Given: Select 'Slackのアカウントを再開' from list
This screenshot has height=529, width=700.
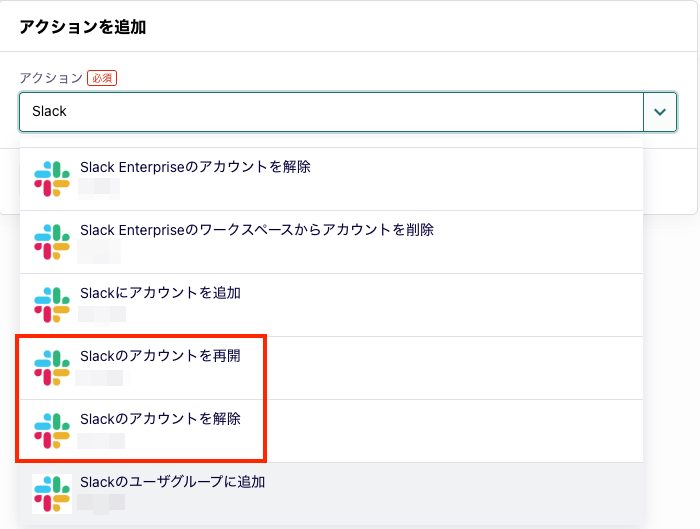Looking at the screenshot, I should [331, 368].
